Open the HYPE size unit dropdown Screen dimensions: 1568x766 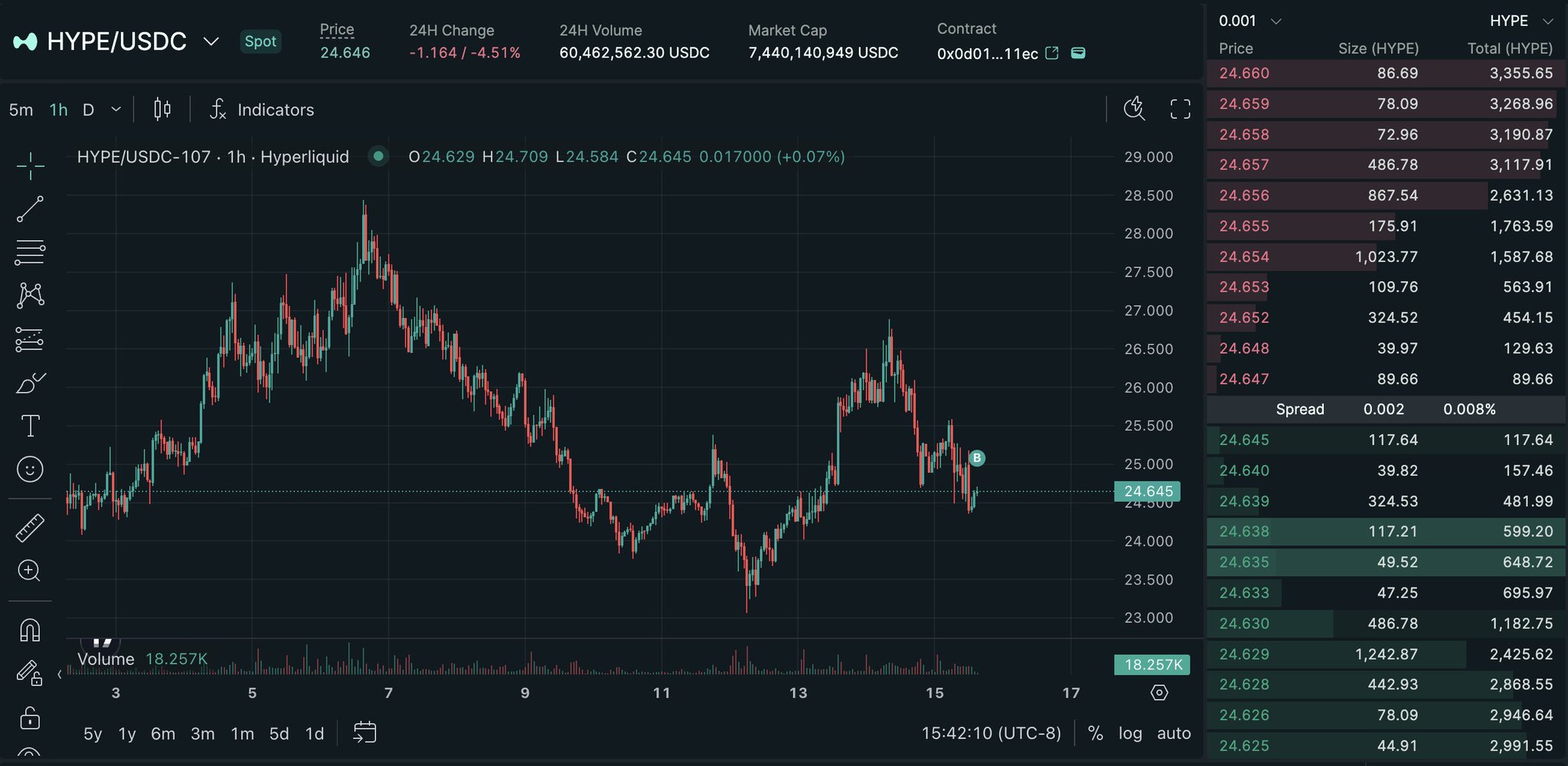pyautogui.click(x=1520, y=21)
